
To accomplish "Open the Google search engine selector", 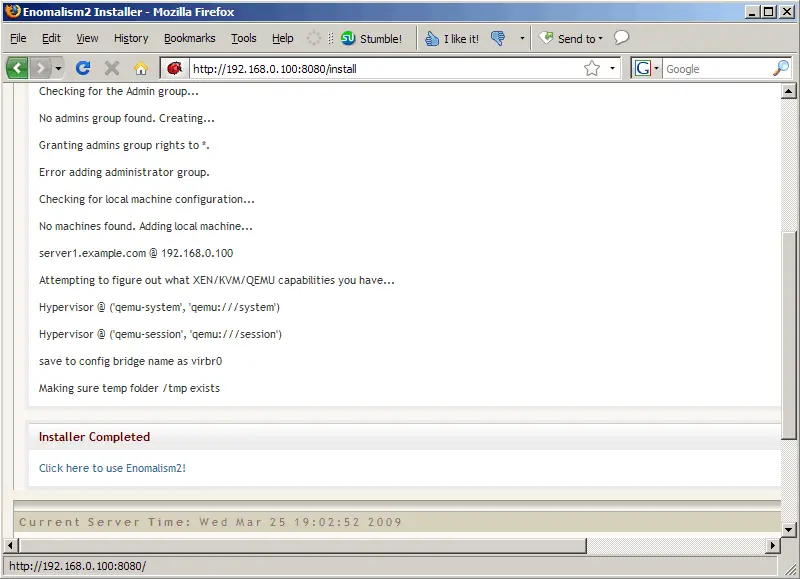I will (x=646, y=68).
